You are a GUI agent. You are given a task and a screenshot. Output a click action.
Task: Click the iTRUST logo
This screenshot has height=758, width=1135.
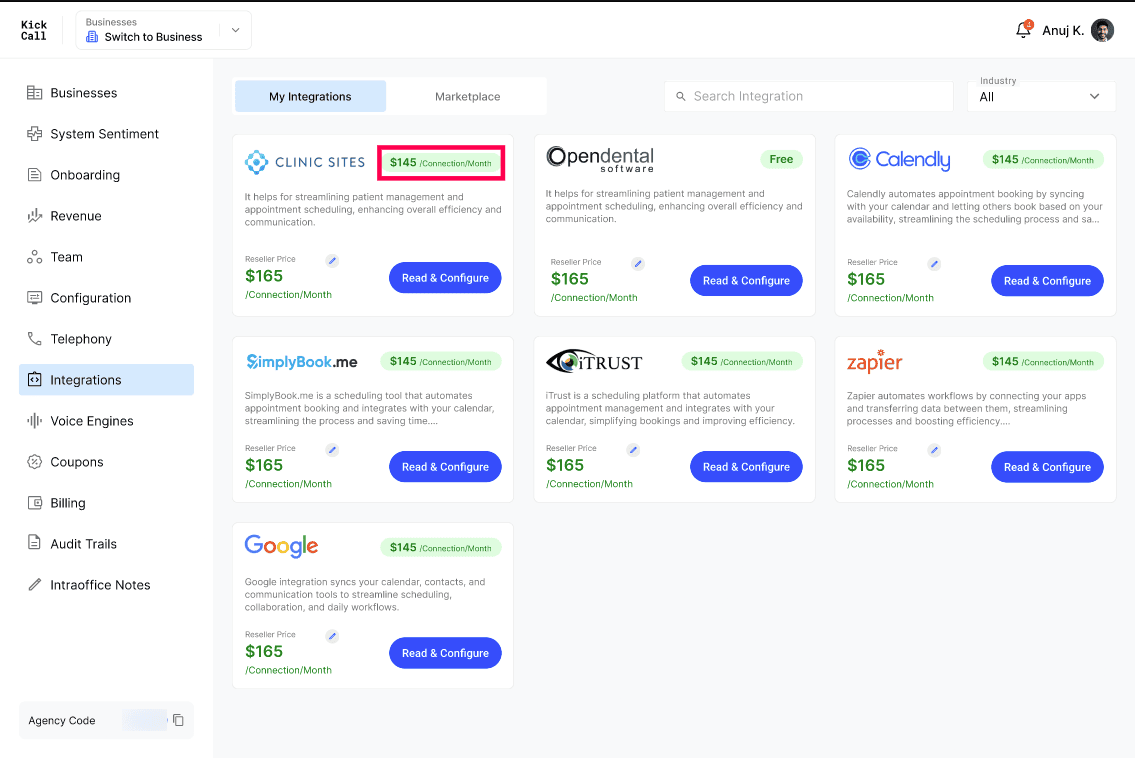[x=594, y=361]
